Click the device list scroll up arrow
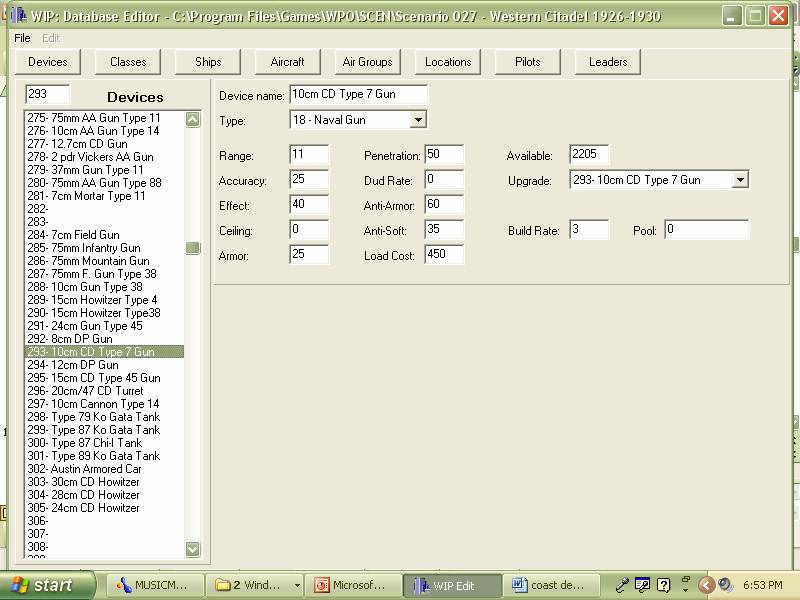Viewport: 800px width, 600px height. [x=192, y=119]
